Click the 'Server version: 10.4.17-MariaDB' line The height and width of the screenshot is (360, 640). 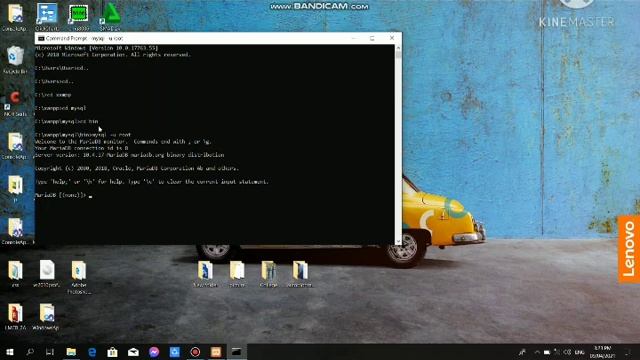pyautogui.click(x=129, y=155)
